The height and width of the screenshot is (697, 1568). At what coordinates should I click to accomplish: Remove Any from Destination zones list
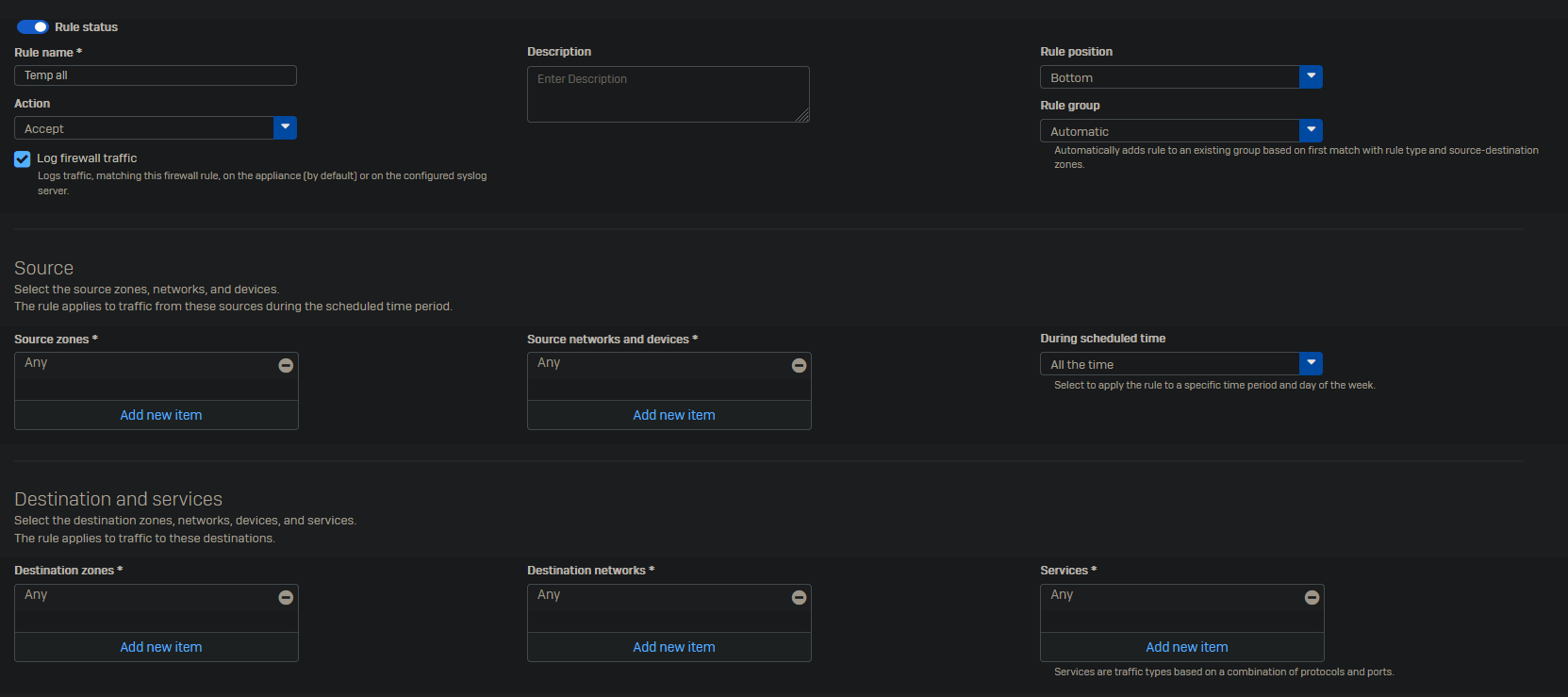pos(286,597)
